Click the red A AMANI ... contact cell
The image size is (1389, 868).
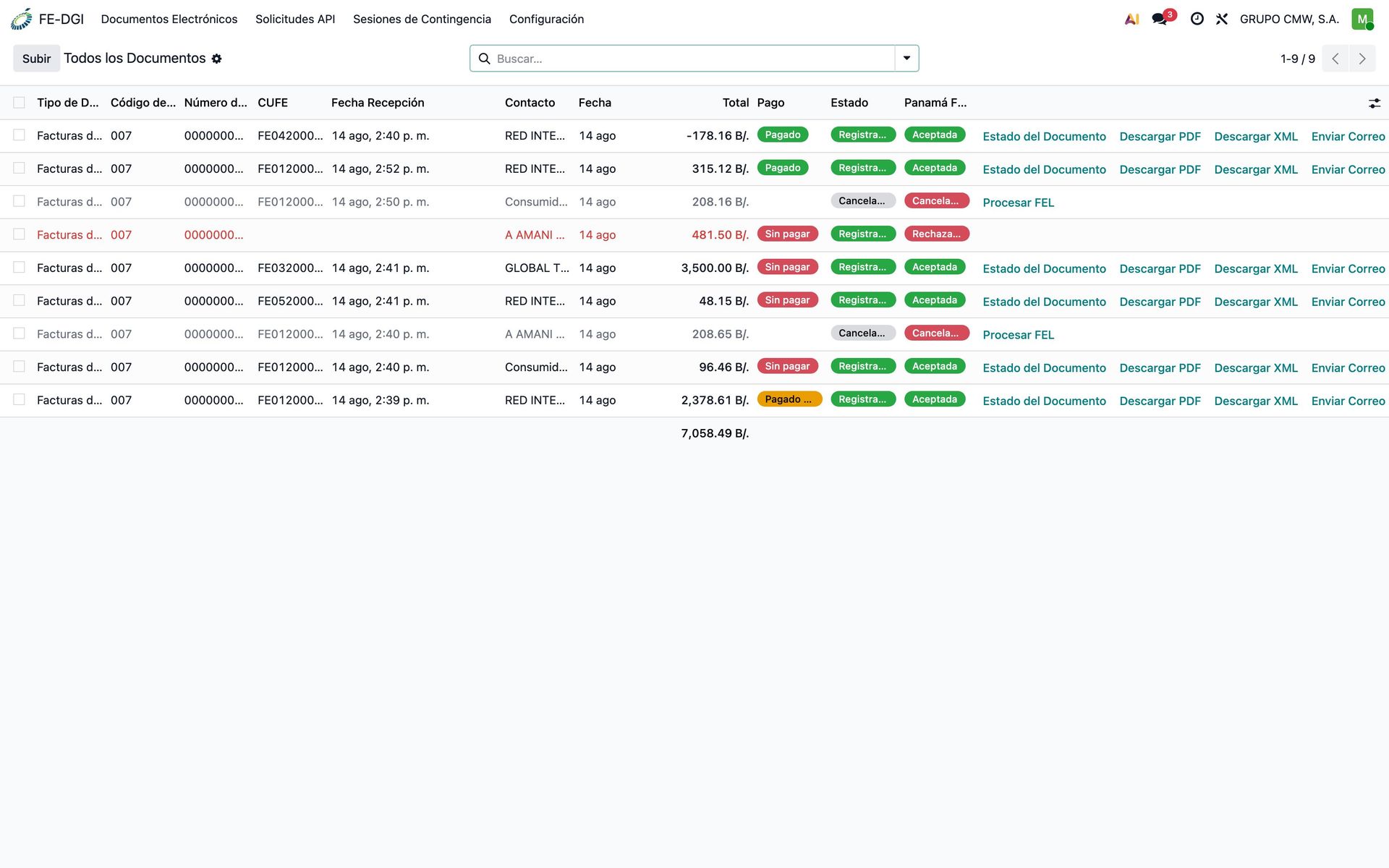535,235
